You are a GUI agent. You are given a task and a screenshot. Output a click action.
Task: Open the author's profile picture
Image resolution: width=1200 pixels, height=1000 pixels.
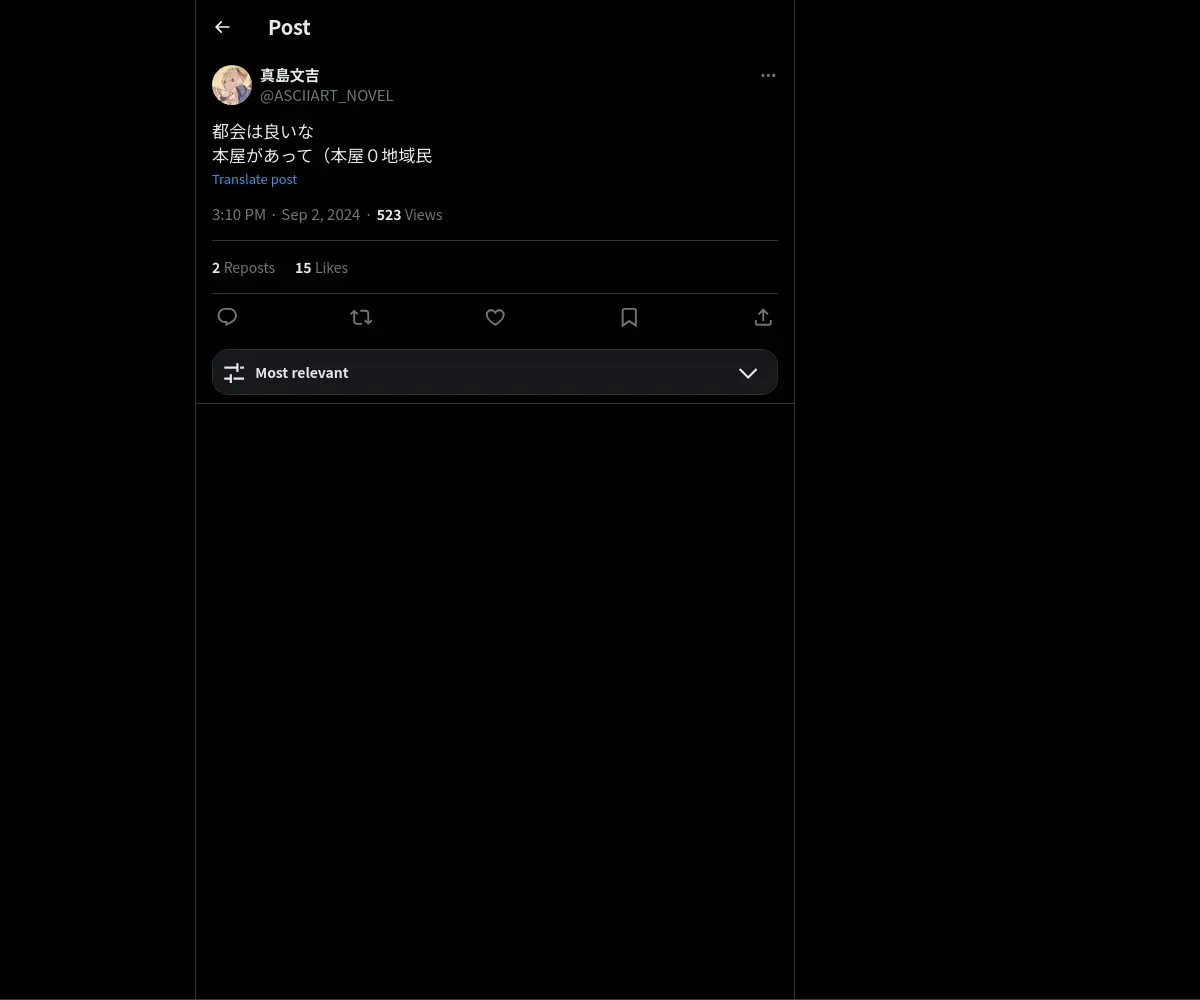[x=232, y=85]
